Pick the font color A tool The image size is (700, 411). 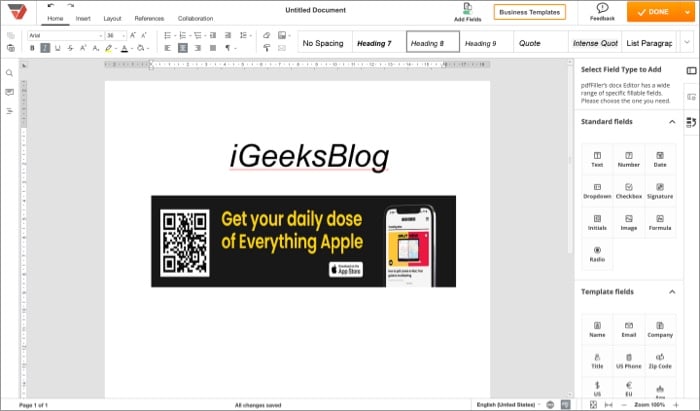(125, 48)
